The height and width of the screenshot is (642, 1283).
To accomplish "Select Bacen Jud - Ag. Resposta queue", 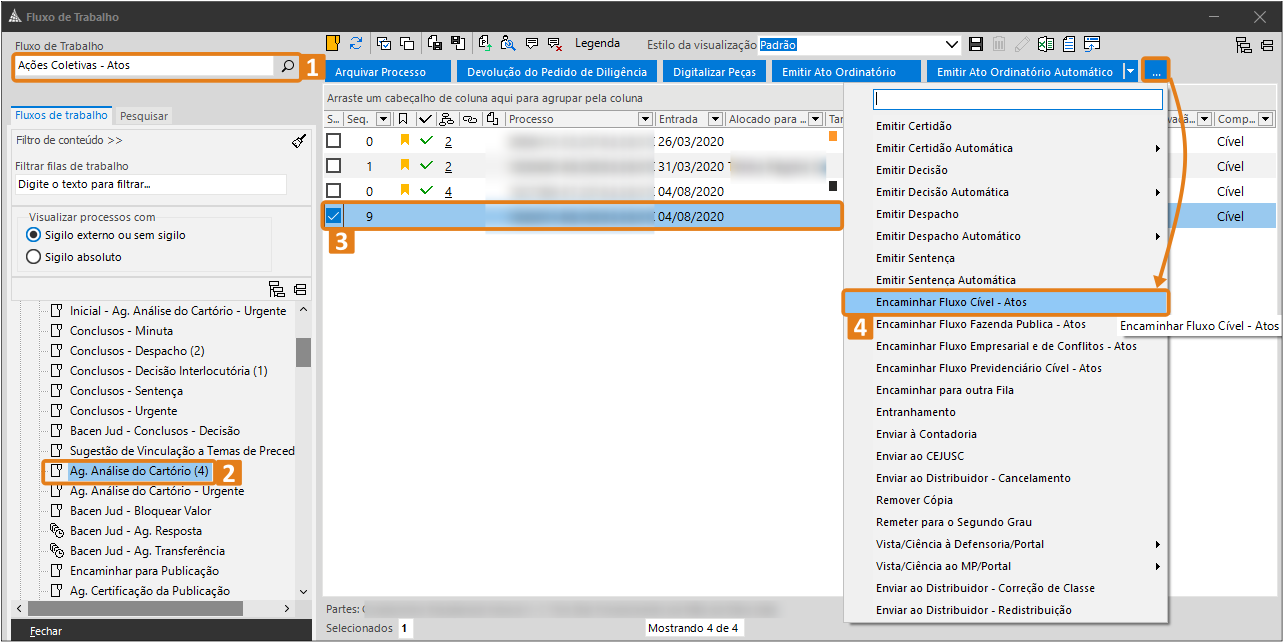I will (135, 531).
